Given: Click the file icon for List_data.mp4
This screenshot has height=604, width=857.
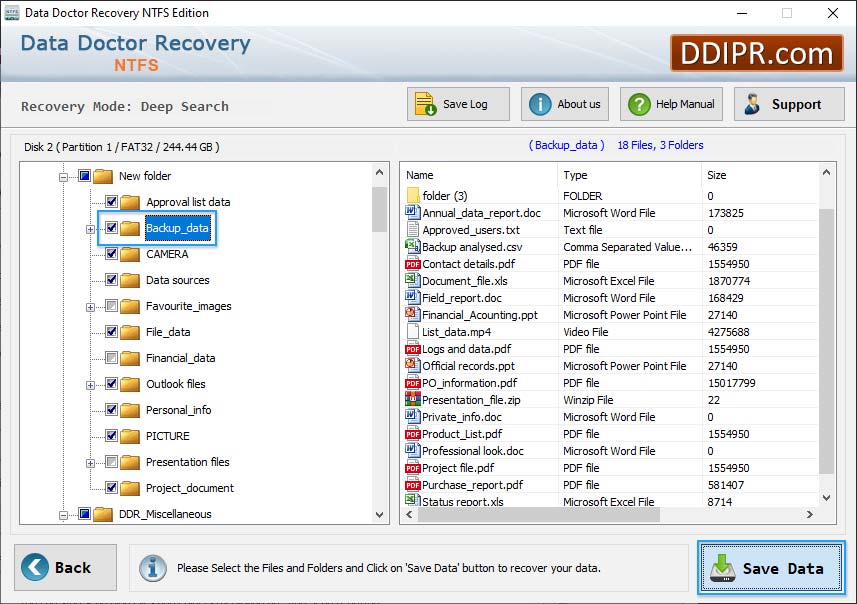Looking at the screenshot, I should 413,331.
